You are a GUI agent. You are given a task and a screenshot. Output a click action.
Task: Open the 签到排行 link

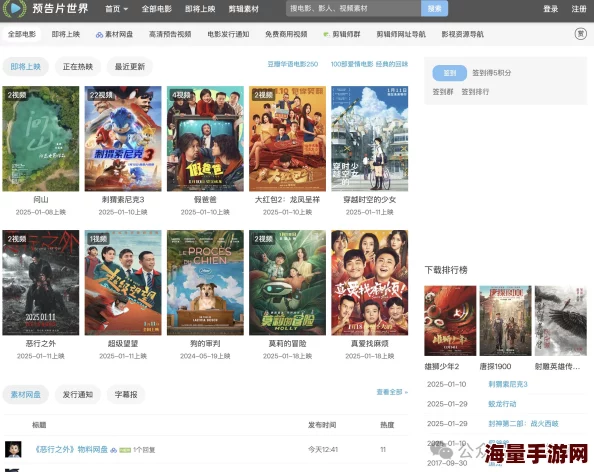point(475,92)
